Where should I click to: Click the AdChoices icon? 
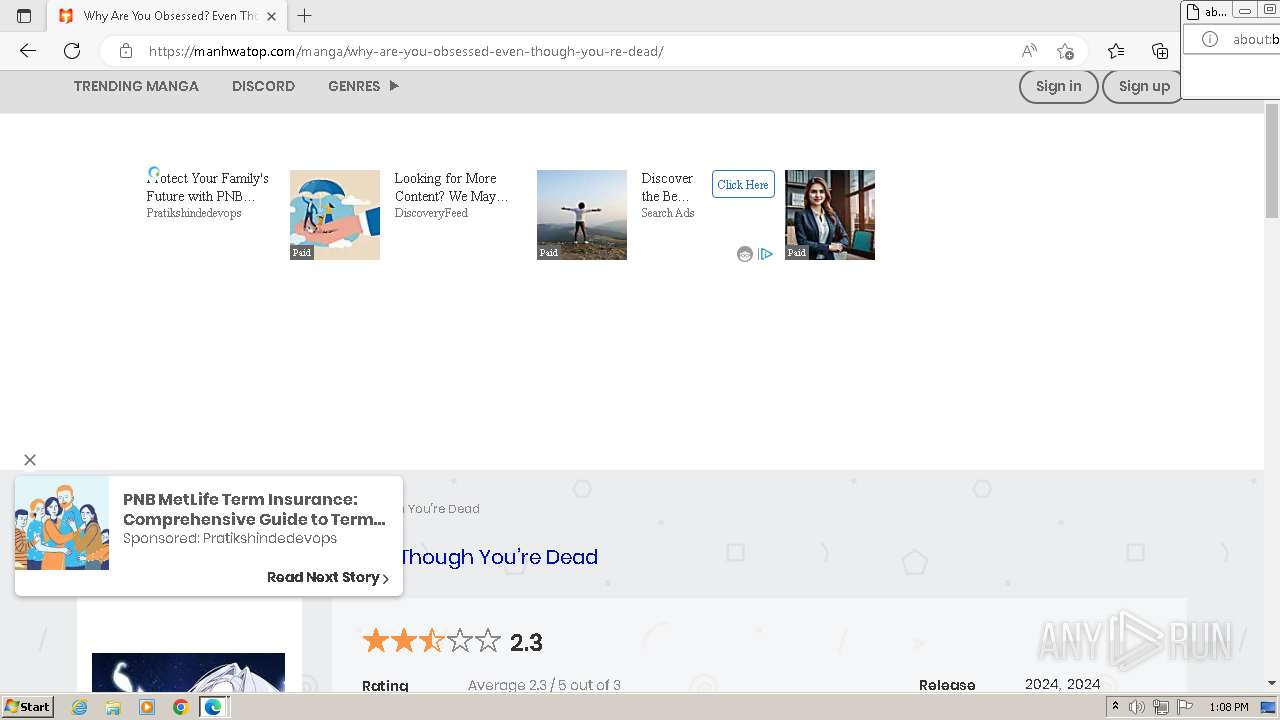click(x=766, y=254)
